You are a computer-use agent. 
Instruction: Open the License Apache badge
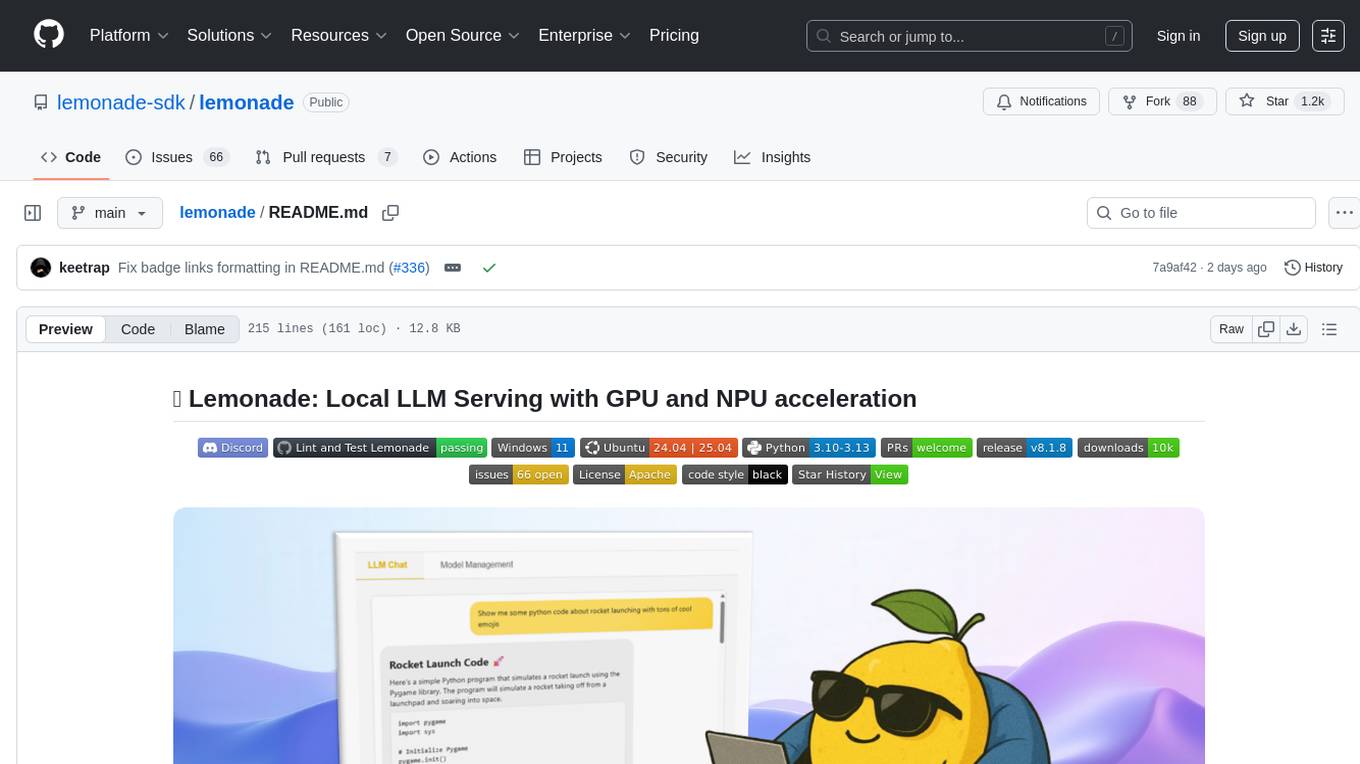(625, 475)
